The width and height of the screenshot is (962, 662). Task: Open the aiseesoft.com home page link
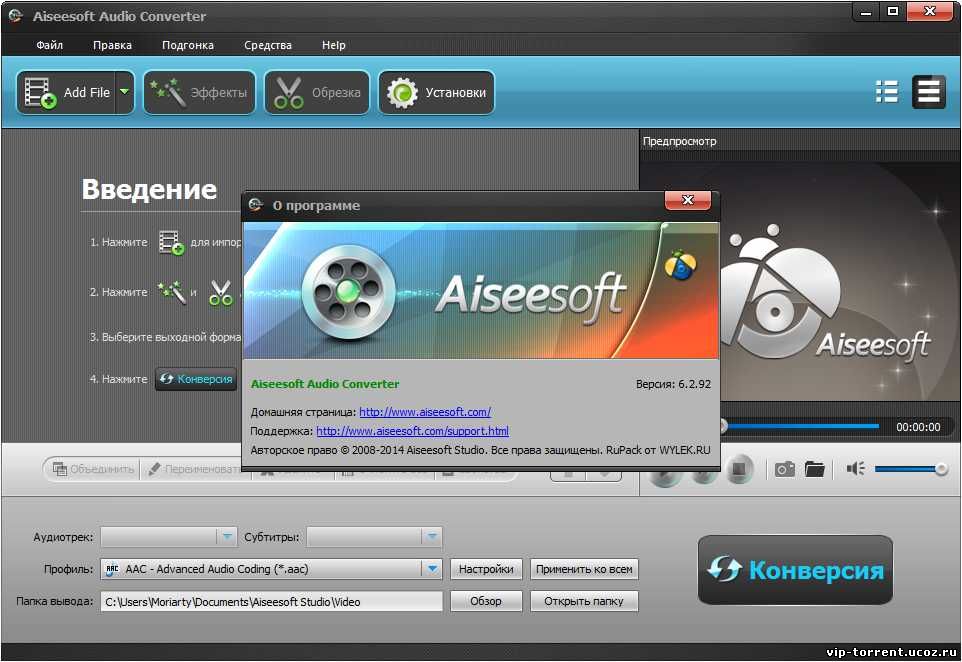[x=425, y=412]
